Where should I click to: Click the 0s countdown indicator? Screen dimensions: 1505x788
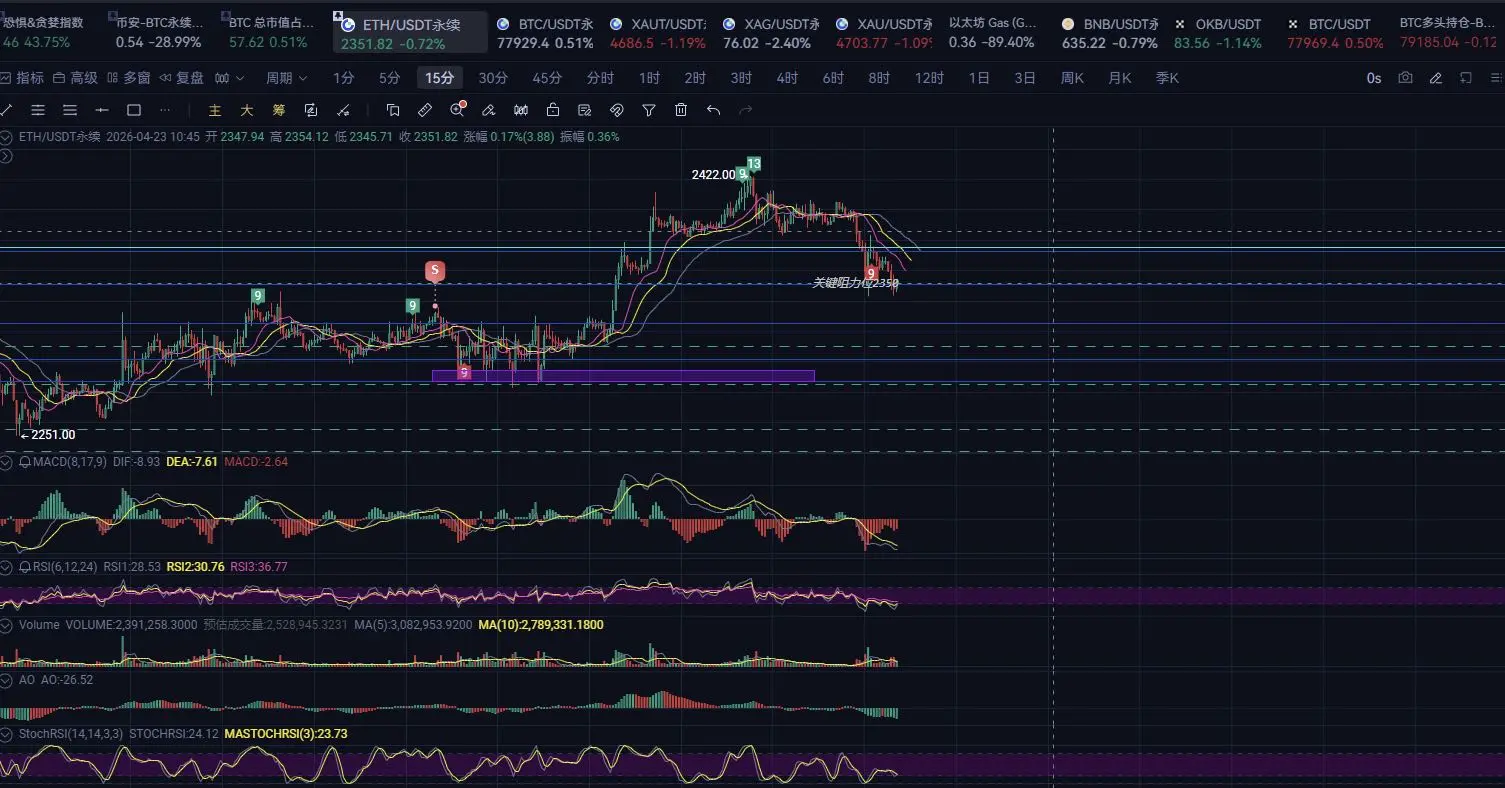(1374, 78)
